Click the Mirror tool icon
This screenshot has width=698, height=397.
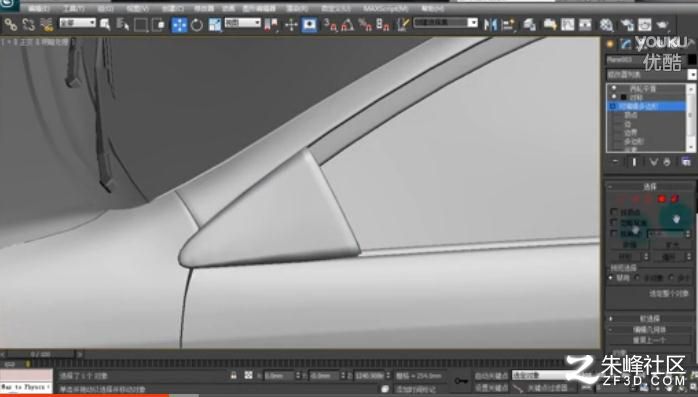click(490, 25)
